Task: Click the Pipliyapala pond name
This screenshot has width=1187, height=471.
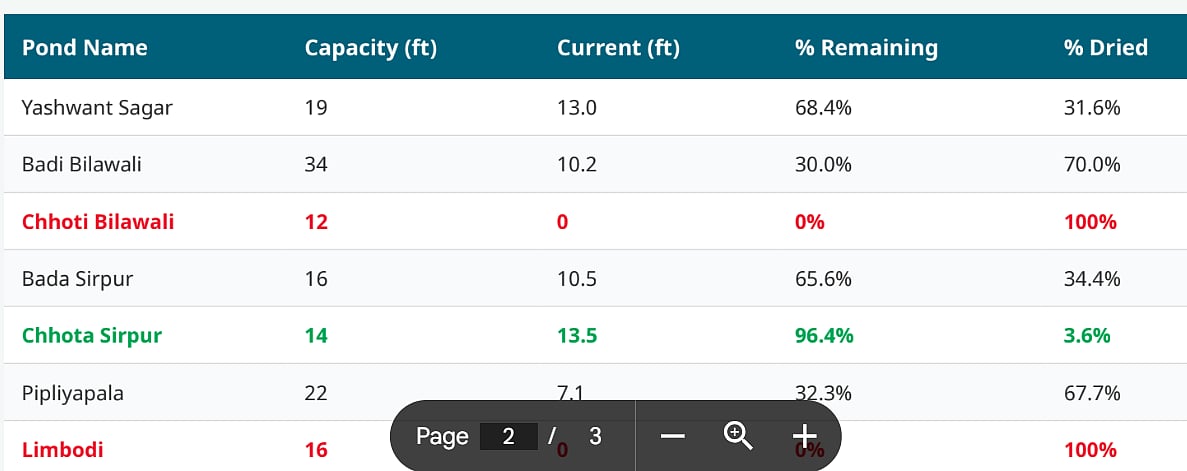Action: coord(73,393)
